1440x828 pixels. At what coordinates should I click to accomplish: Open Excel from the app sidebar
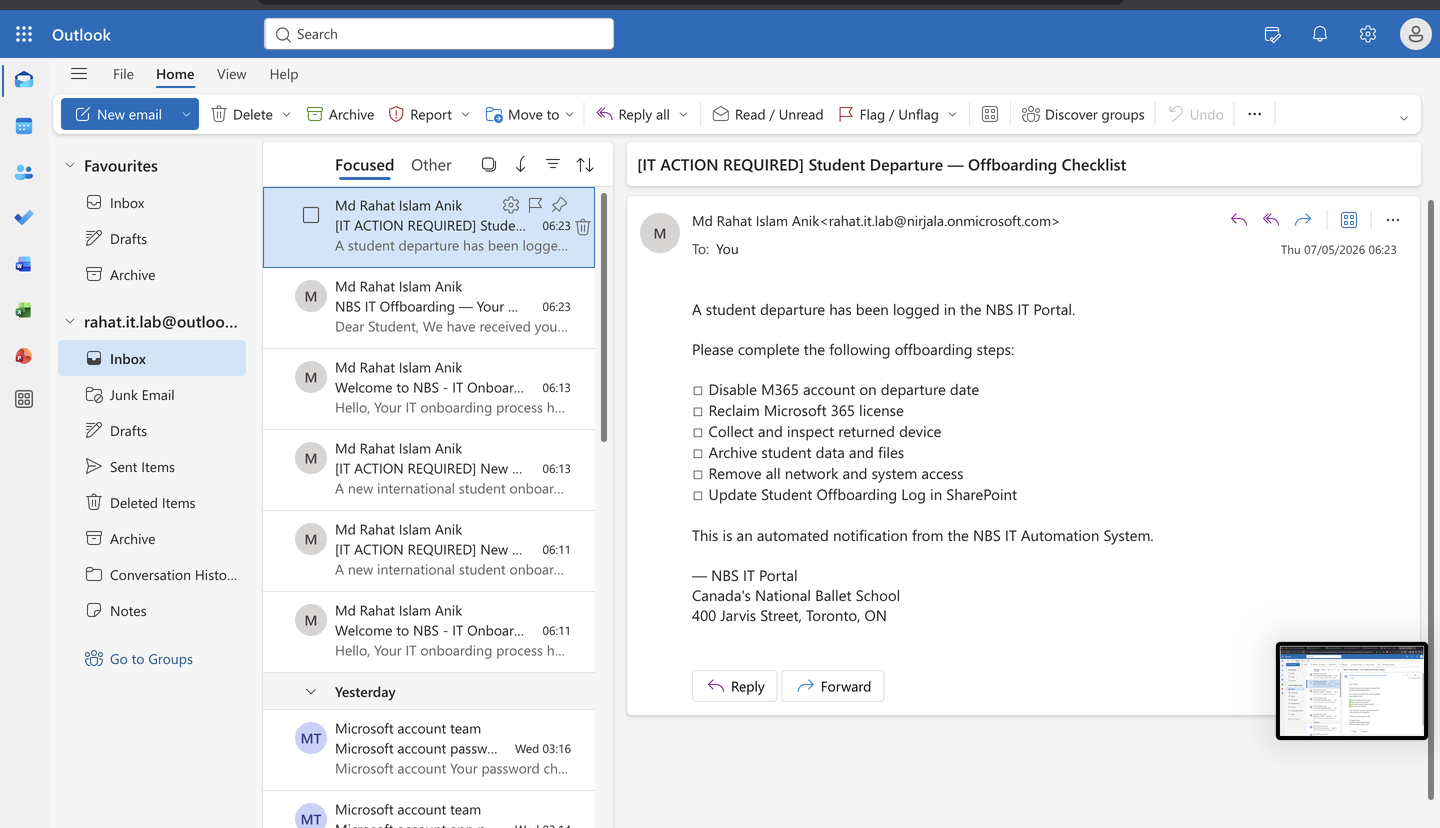click(x=24, y=310)
